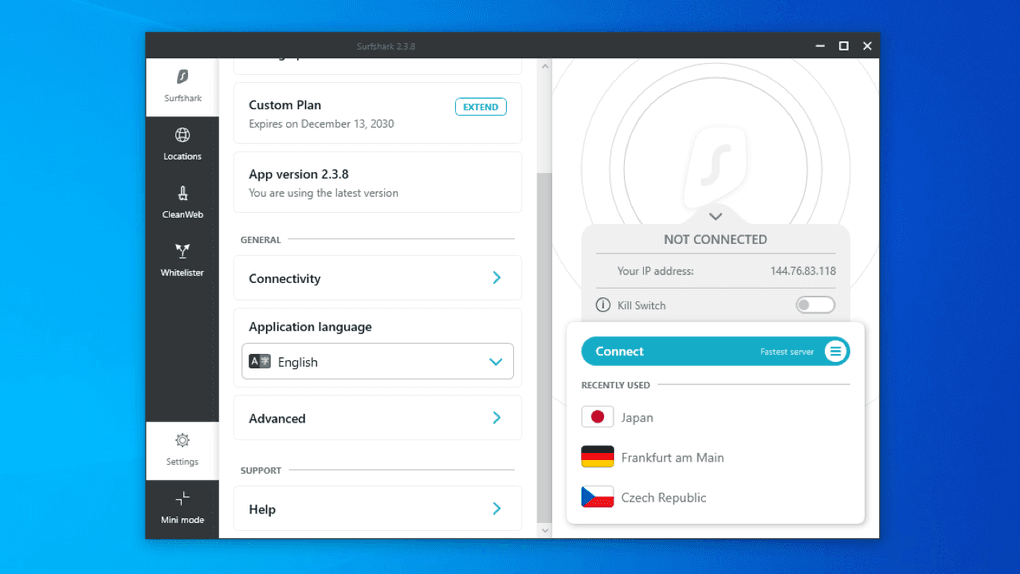Open the Help row
1020x574 pixels.
point(377,508)
